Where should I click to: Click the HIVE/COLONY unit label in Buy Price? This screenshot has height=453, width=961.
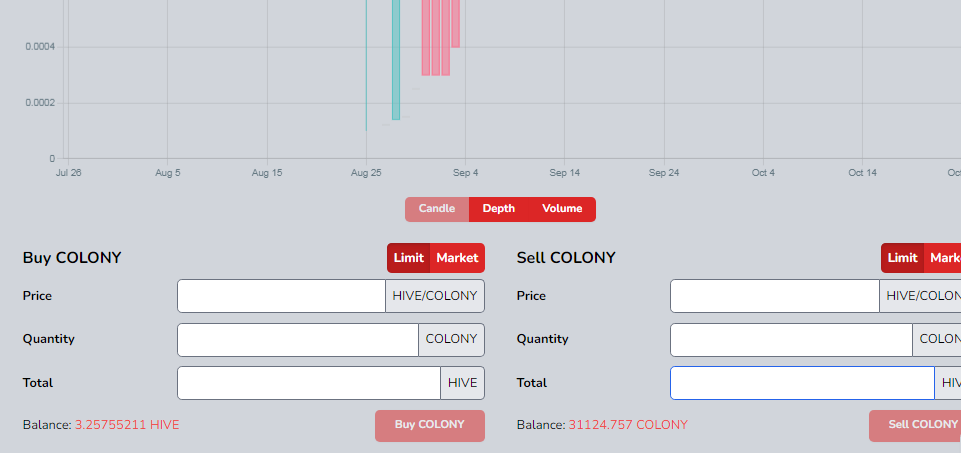(435, 296)
